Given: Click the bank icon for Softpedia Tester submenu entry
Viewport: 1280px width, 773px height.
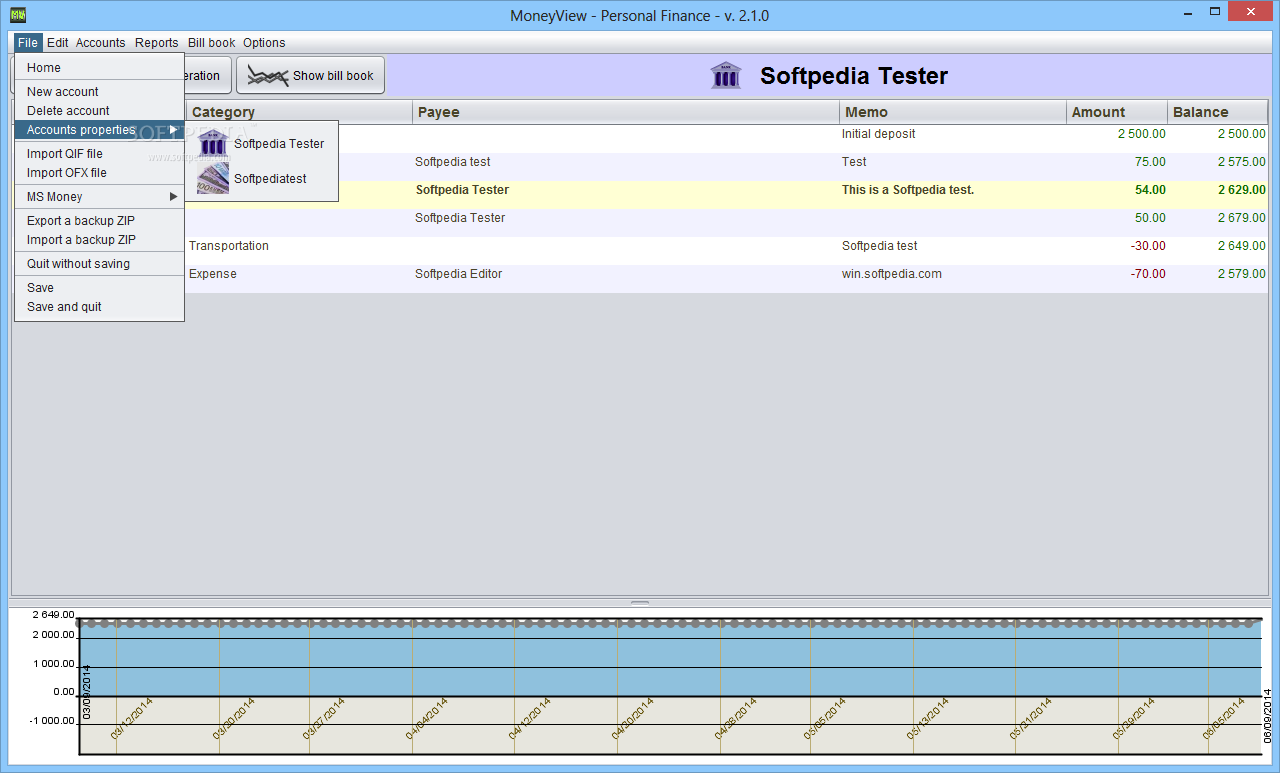Looking at the screenshot, I should pyautogui.click(x=213, y=143).
